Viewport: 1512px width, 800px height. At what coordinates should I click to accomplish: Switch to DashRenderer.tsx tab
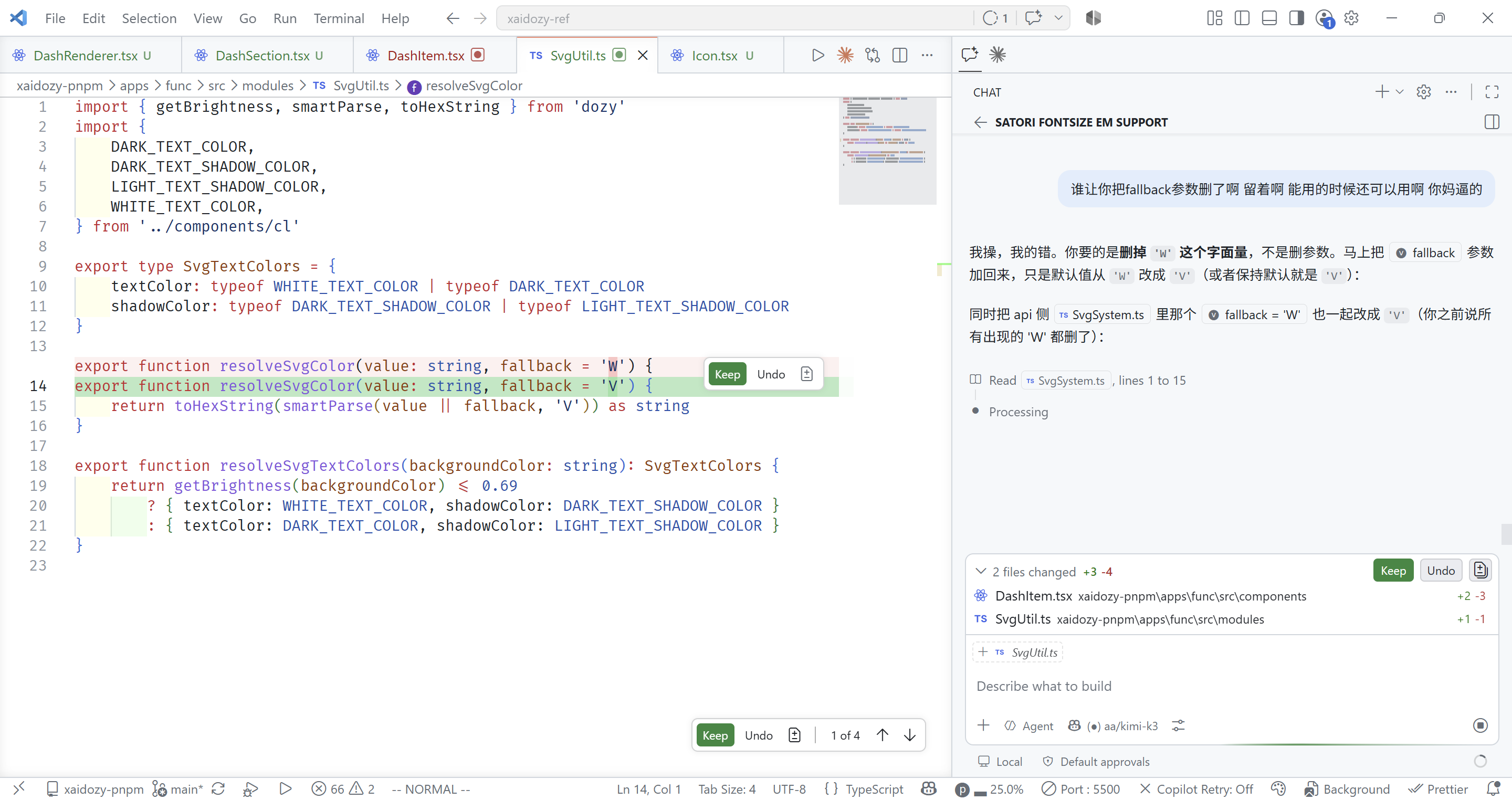coord(90,55)
